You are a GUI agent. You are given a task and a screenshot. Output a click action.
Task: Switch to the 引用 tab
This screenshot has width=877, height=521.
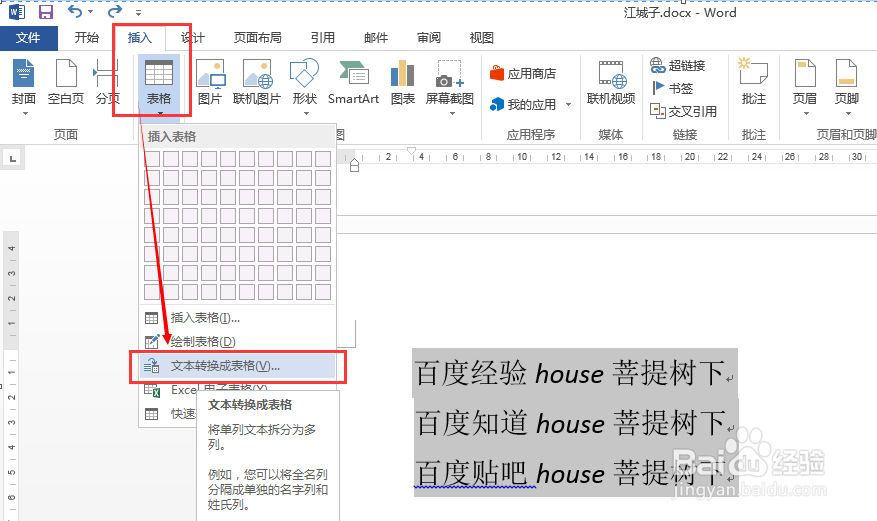(x=323, y=37)
